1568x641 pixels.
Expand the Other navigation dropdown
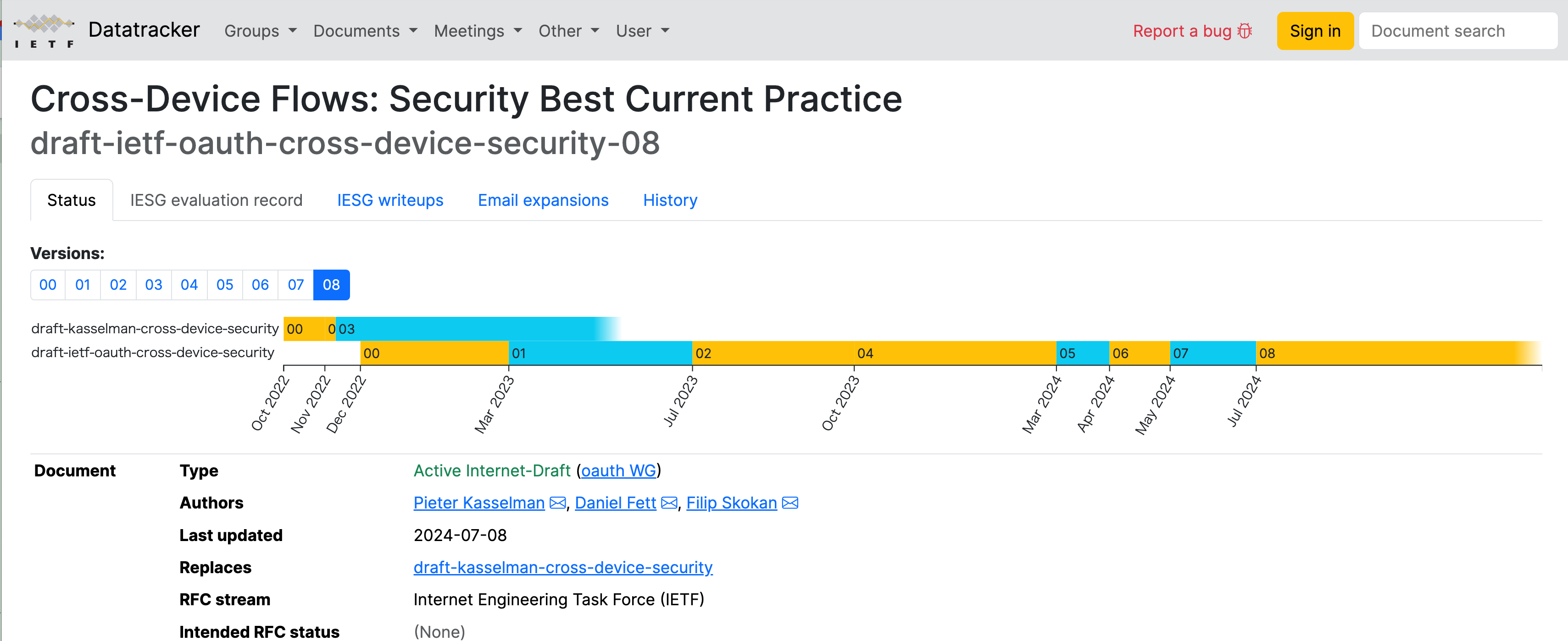(x=568, y=31)
